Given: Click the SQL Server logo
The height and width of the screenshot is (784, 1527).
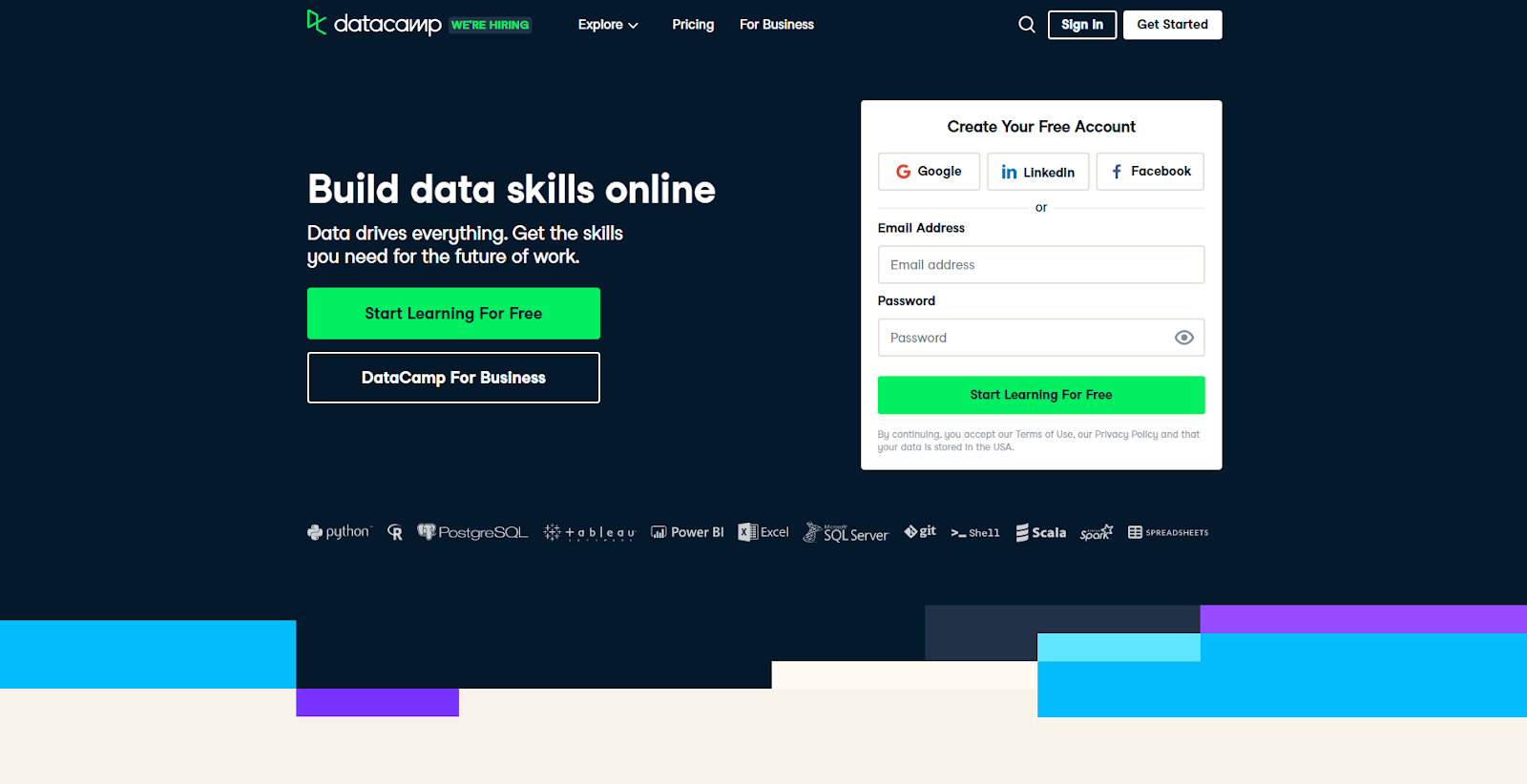Looking at the screenshot, I should point(846,532).
